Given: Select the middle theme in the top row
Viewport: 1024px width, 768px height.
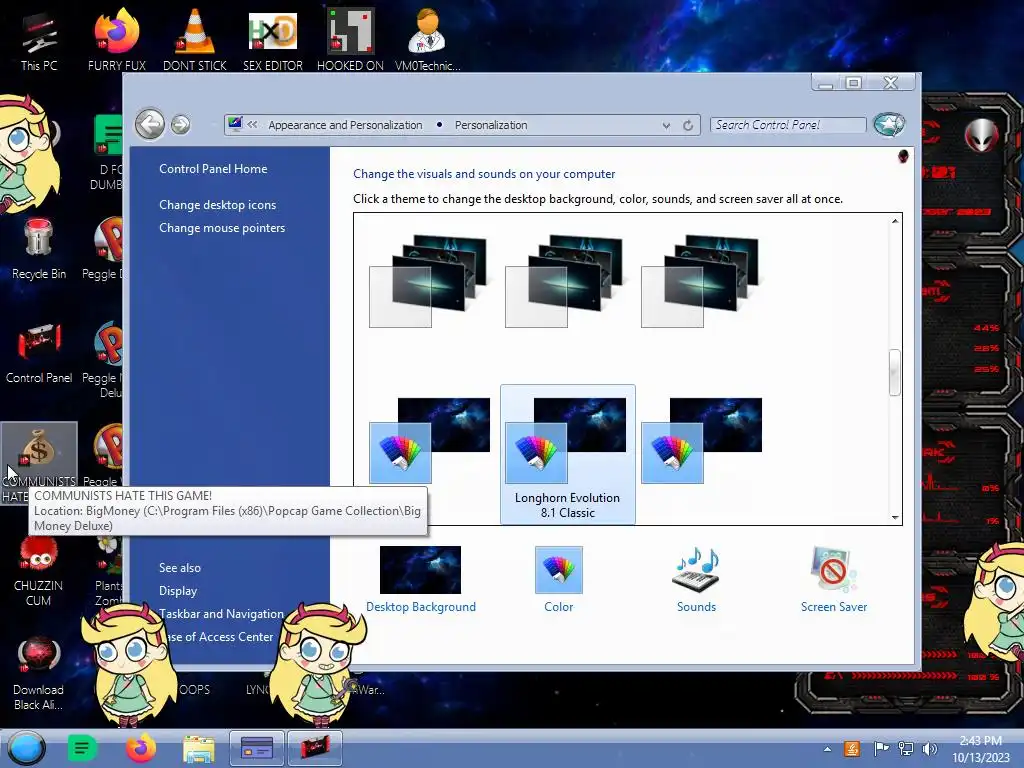Looking at the screenshot, I should click(564, 281).
